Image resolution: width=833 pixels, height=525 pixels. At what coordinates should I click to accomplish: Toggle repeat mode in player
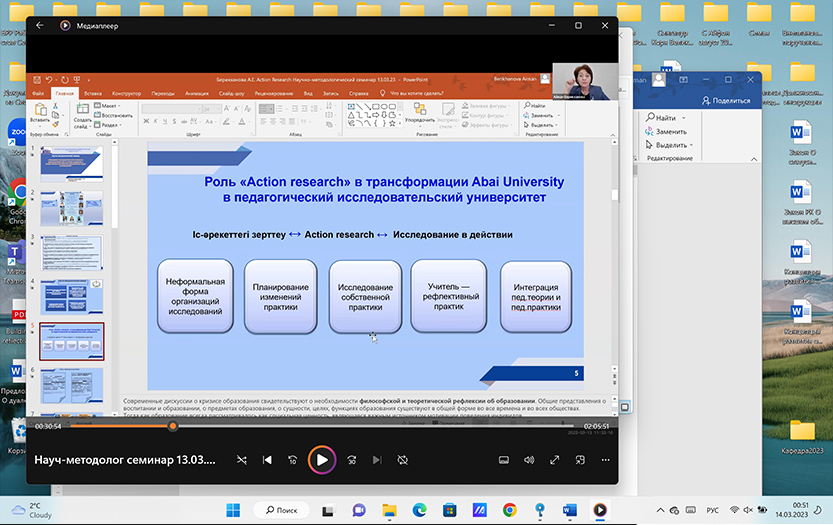pyautogui.click(x=402, y=460)
